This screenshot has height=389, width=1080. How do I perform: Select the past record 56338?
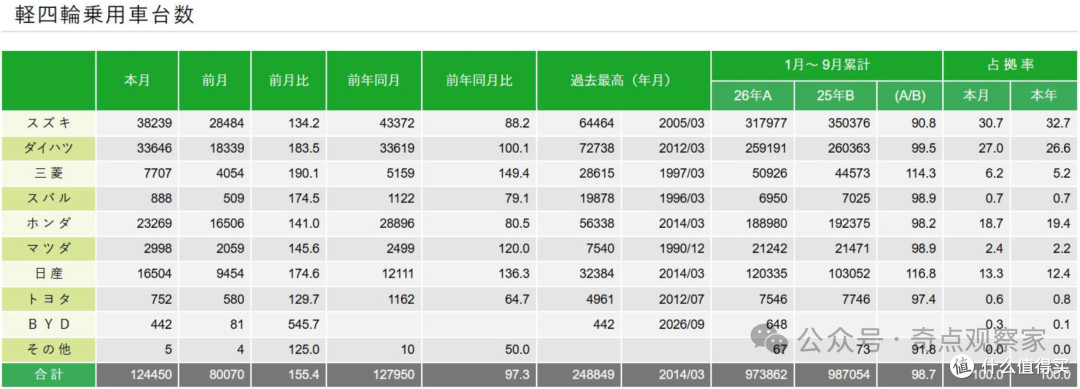pos(597,224)
